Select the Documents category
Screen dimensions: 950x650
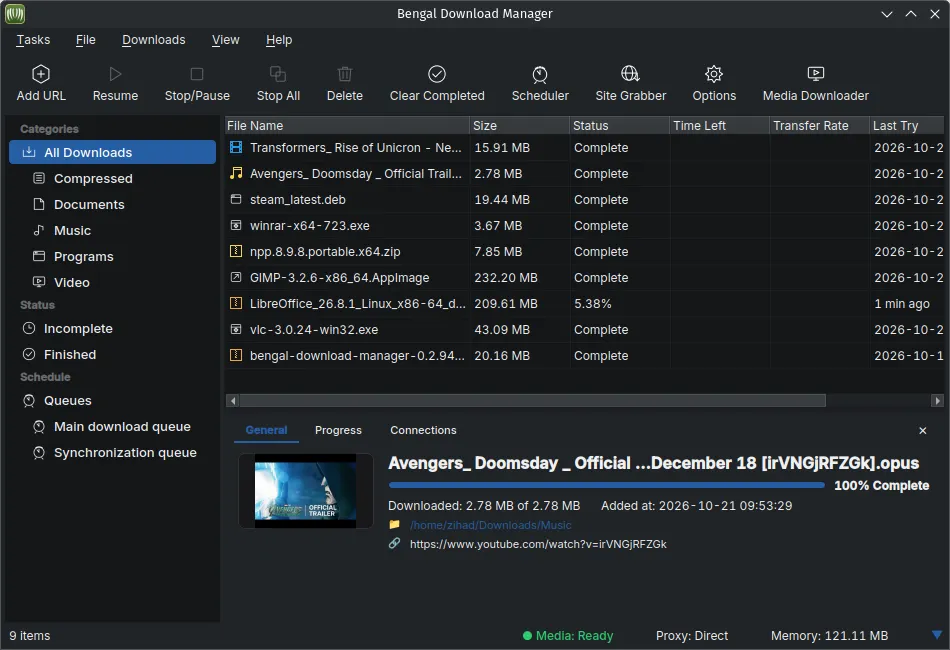[113, 204]
